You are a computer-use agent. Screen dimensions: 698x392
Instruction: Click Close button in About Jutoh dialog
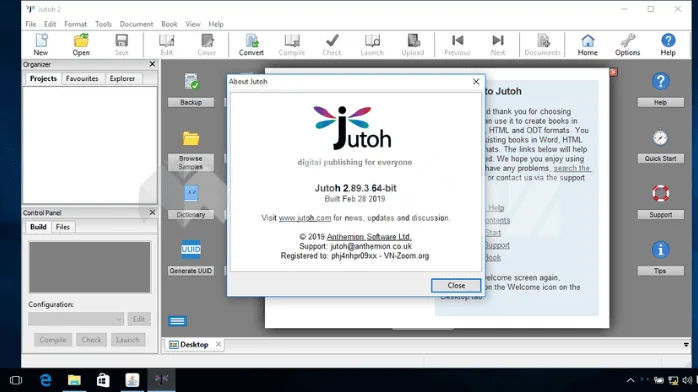tap(456, 286)
